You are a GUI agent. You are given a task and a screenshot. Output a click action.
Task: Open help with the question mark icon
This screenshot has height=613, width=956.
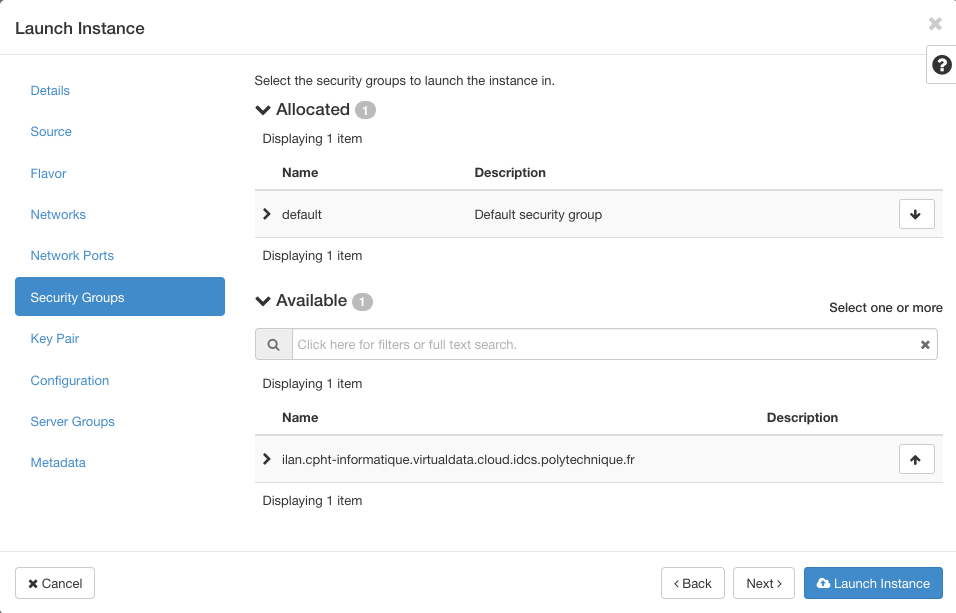pyautogui.click(x=940, y=64)
